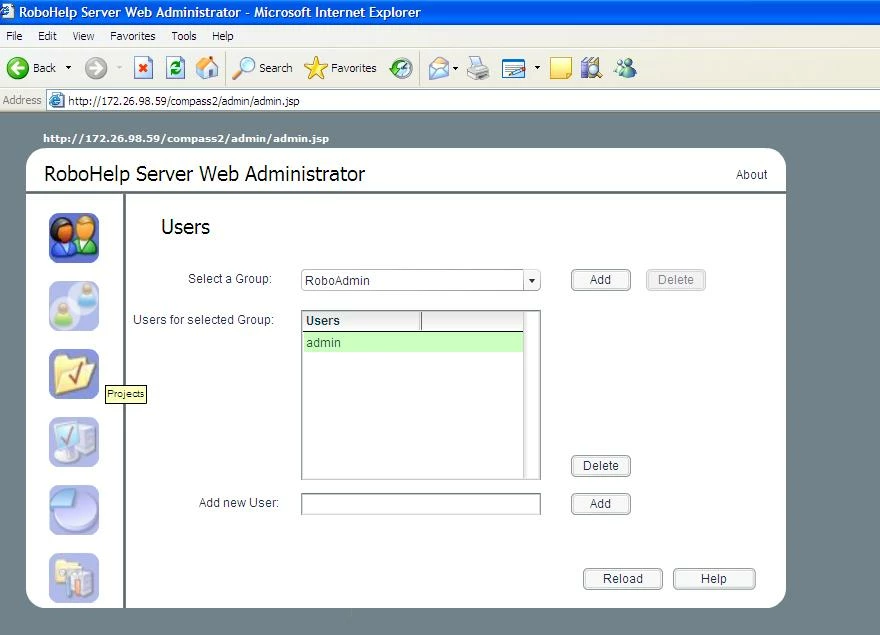The width and height of the screenshot is (880, 635).
Task: Expand the Back button history dropdown arrow
Action: 68,68
